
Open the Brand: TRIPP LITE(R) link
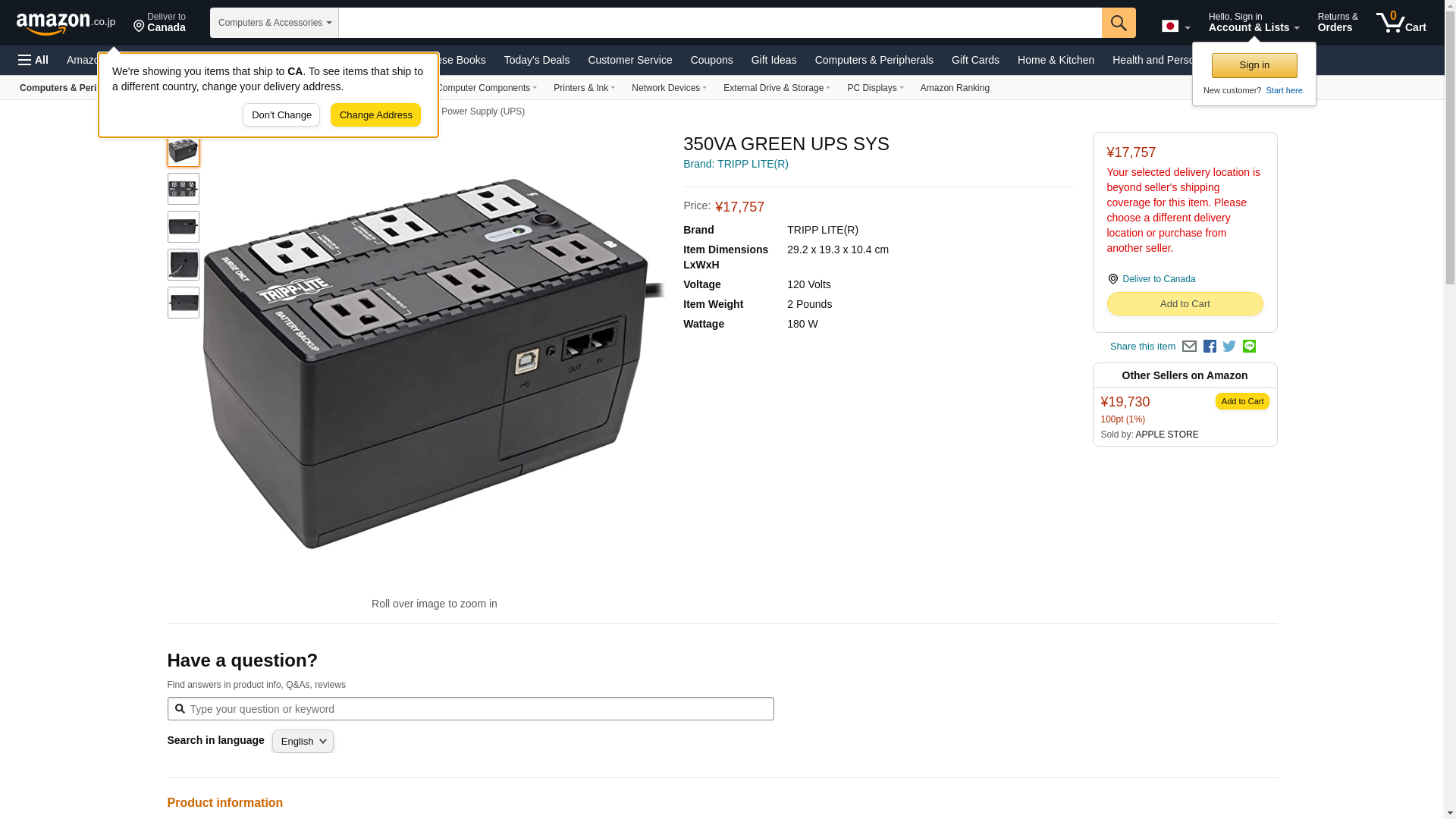[735, 164]
